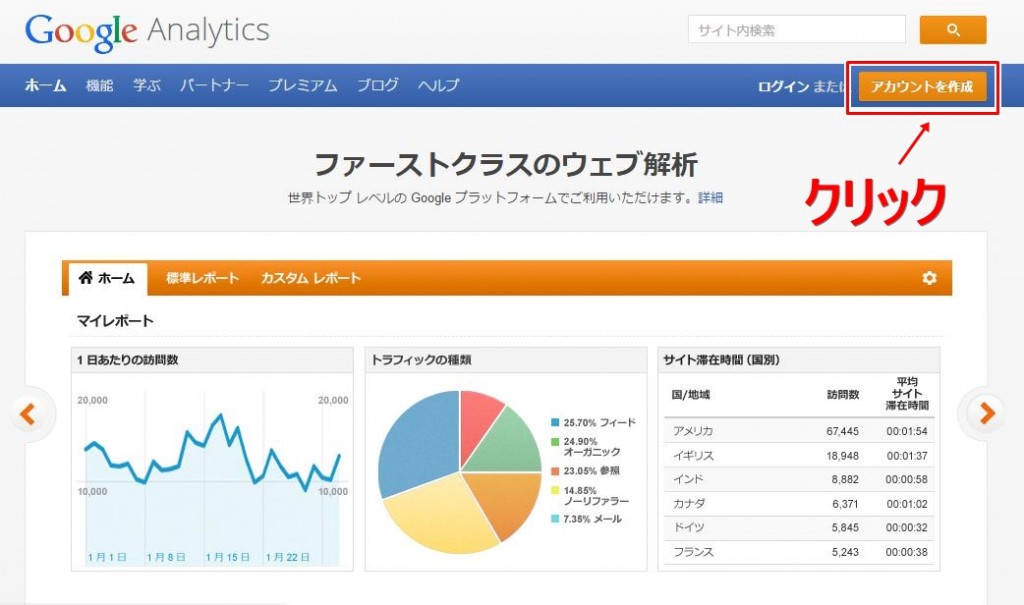This screenshot has width=1024, height=605.
Task: Click the サイト滞在時間 (国別) widget title
Action: [721, 360]
